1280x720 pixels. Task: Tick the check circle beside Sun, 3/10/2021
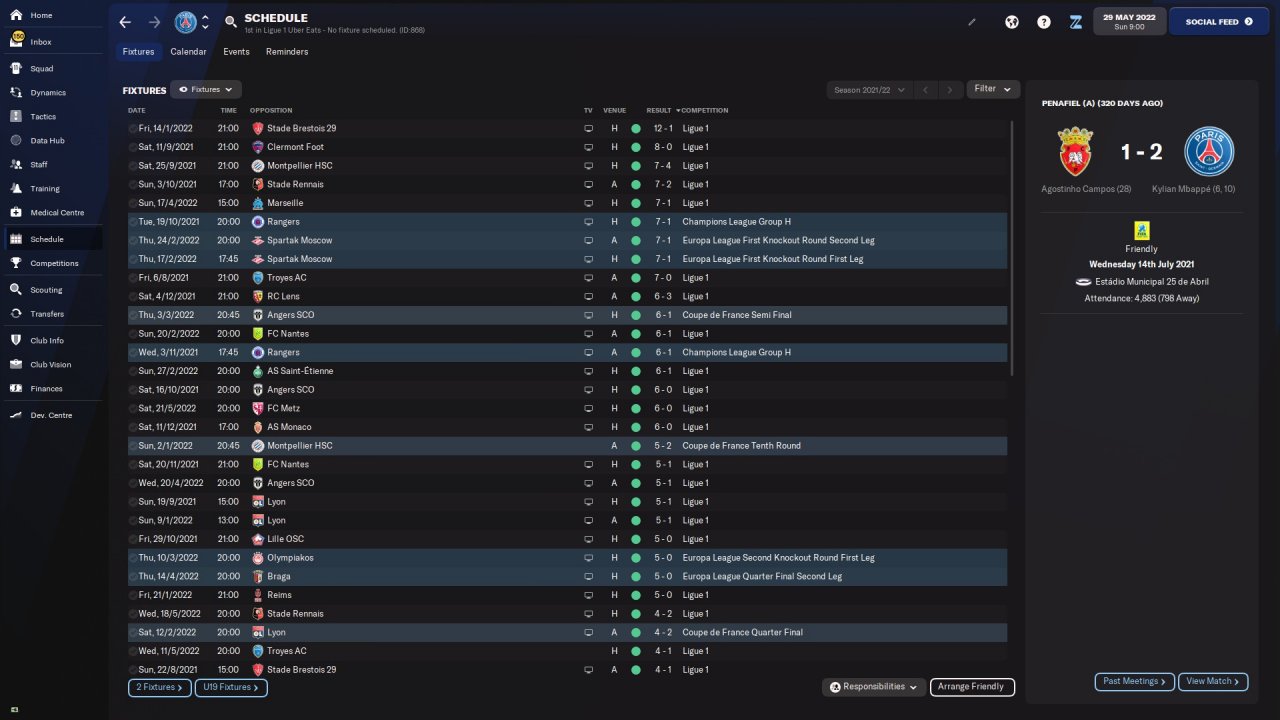[x=133, y=185]
